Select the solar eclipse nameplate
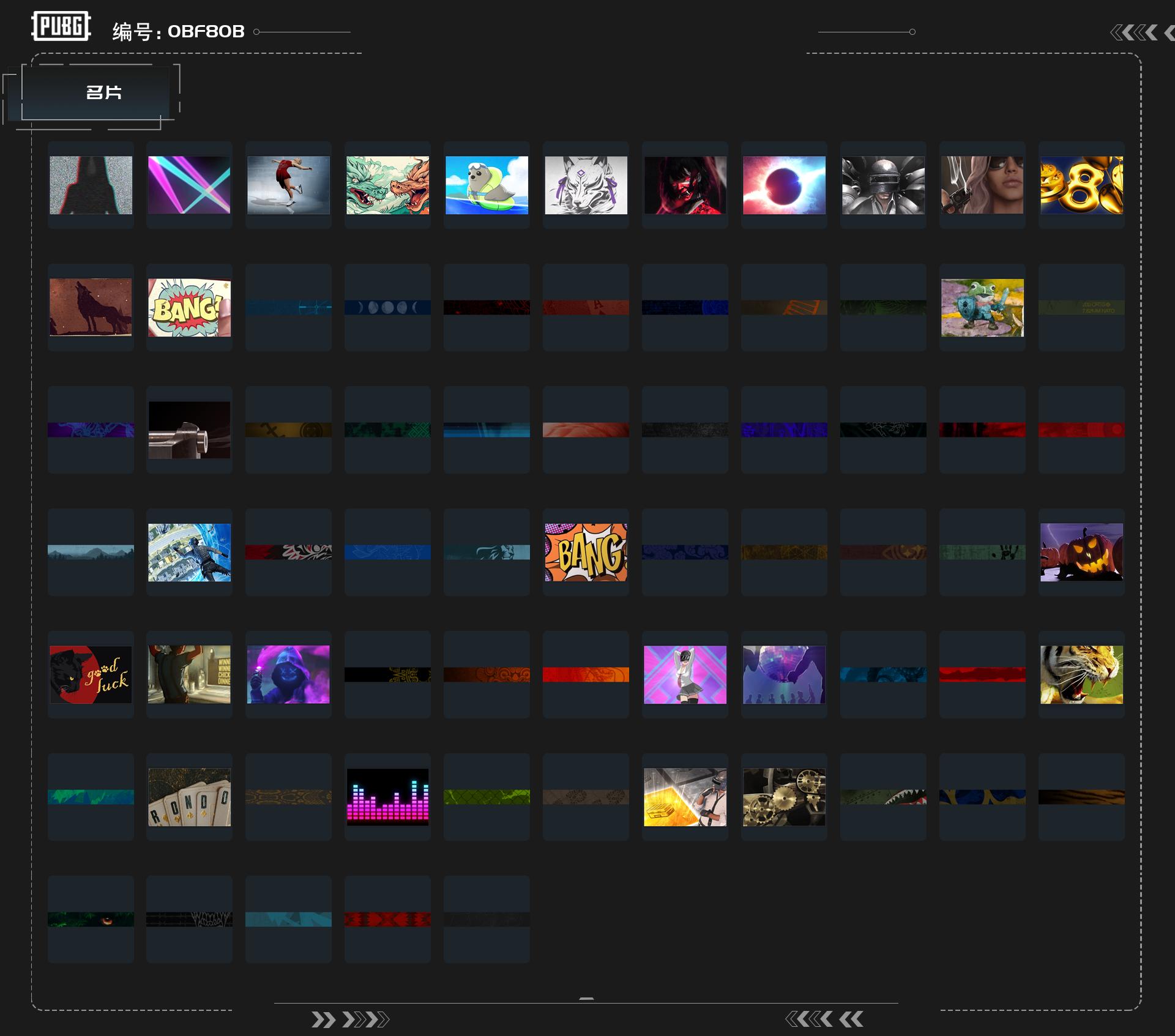The width and height of the screenshot is (1175, 1036). coord(784,185)
